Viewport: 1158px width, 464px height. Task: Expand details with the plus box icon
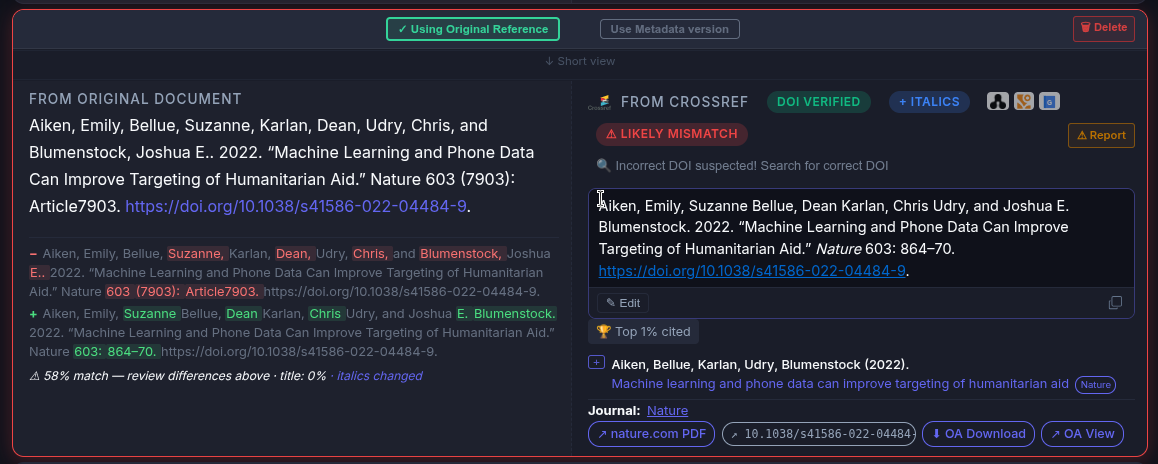[x=596, y=363]
